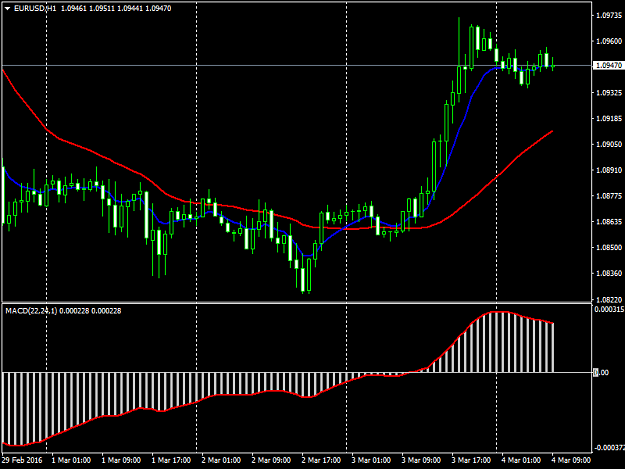This screenshot has width=625, height=469.
Task: Click the time label 1 Mar 09:00
Action: click(x=121, y=460)
